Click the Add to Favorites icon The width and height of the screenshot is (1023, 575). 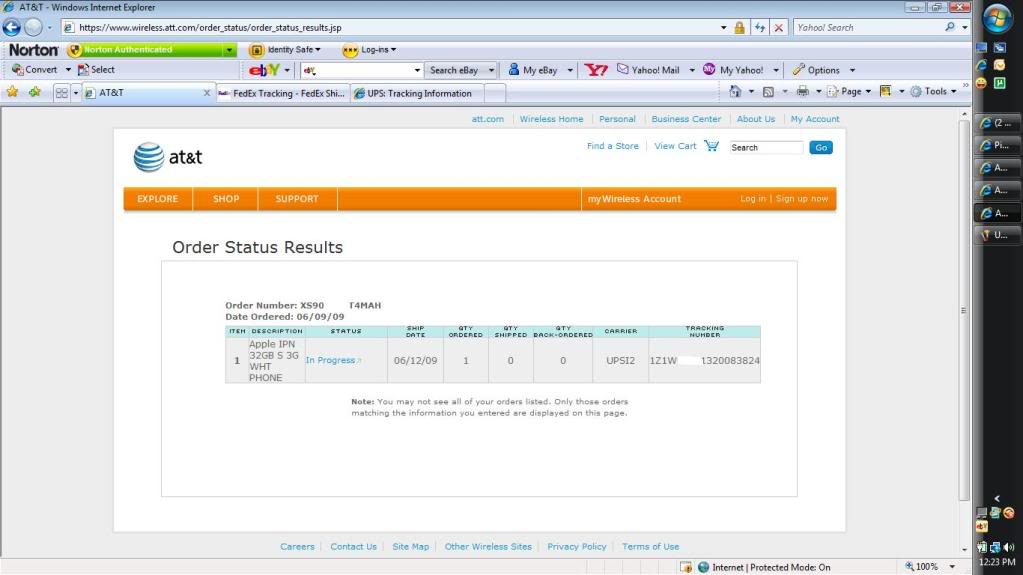click(x=35, y=92)
